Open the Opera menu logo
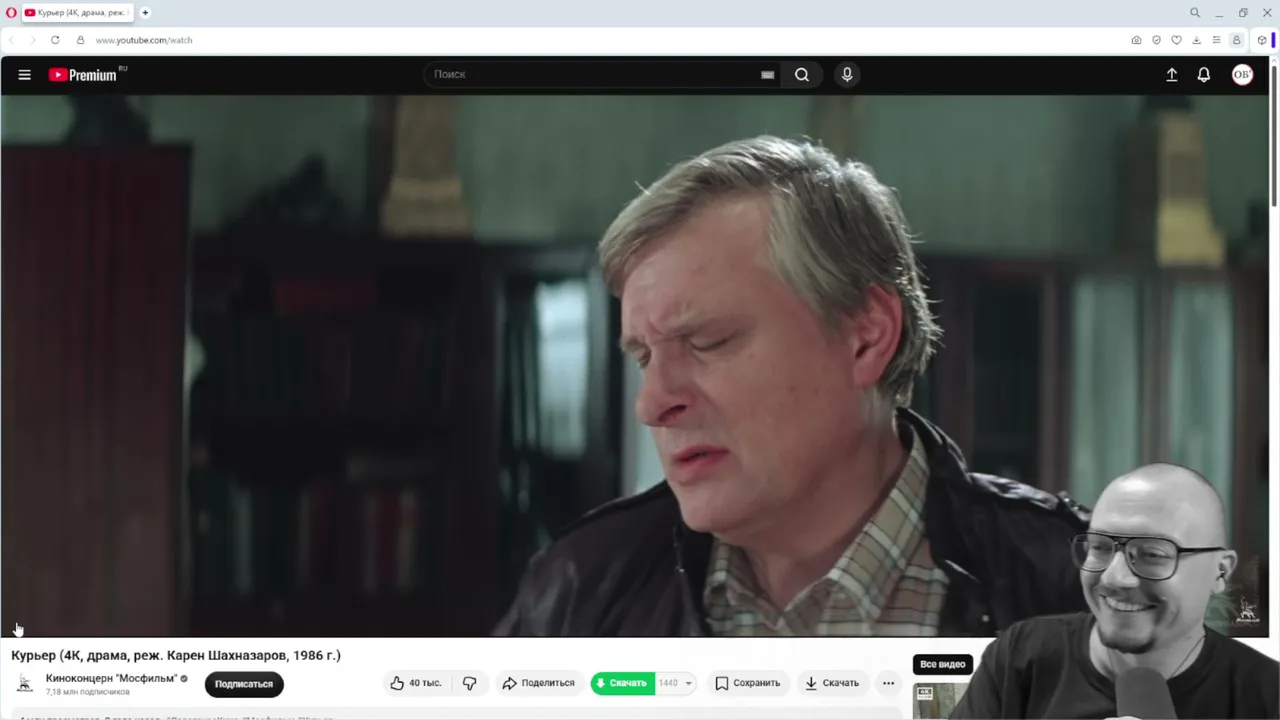The width and height of the screenshot is (1280, 720). click(x=11, y=13)
